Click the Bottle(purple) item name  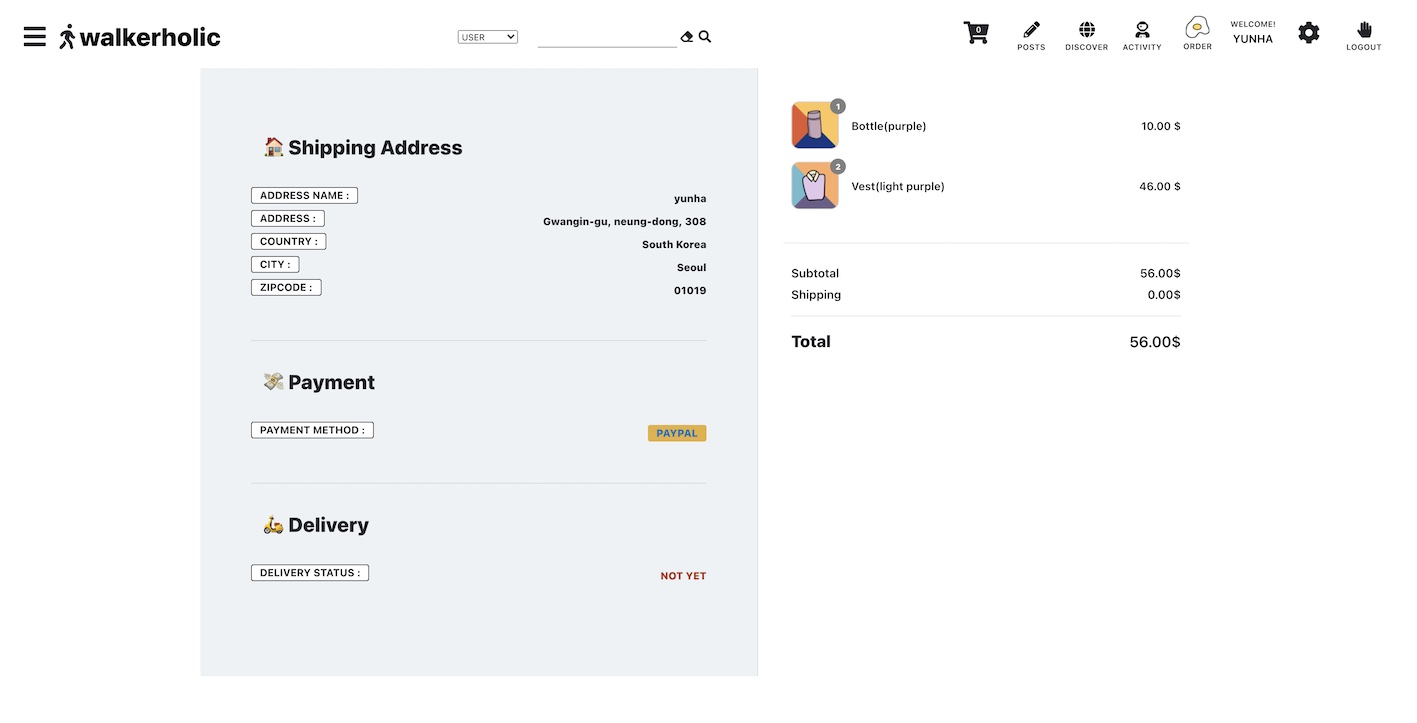click(889, 126)
